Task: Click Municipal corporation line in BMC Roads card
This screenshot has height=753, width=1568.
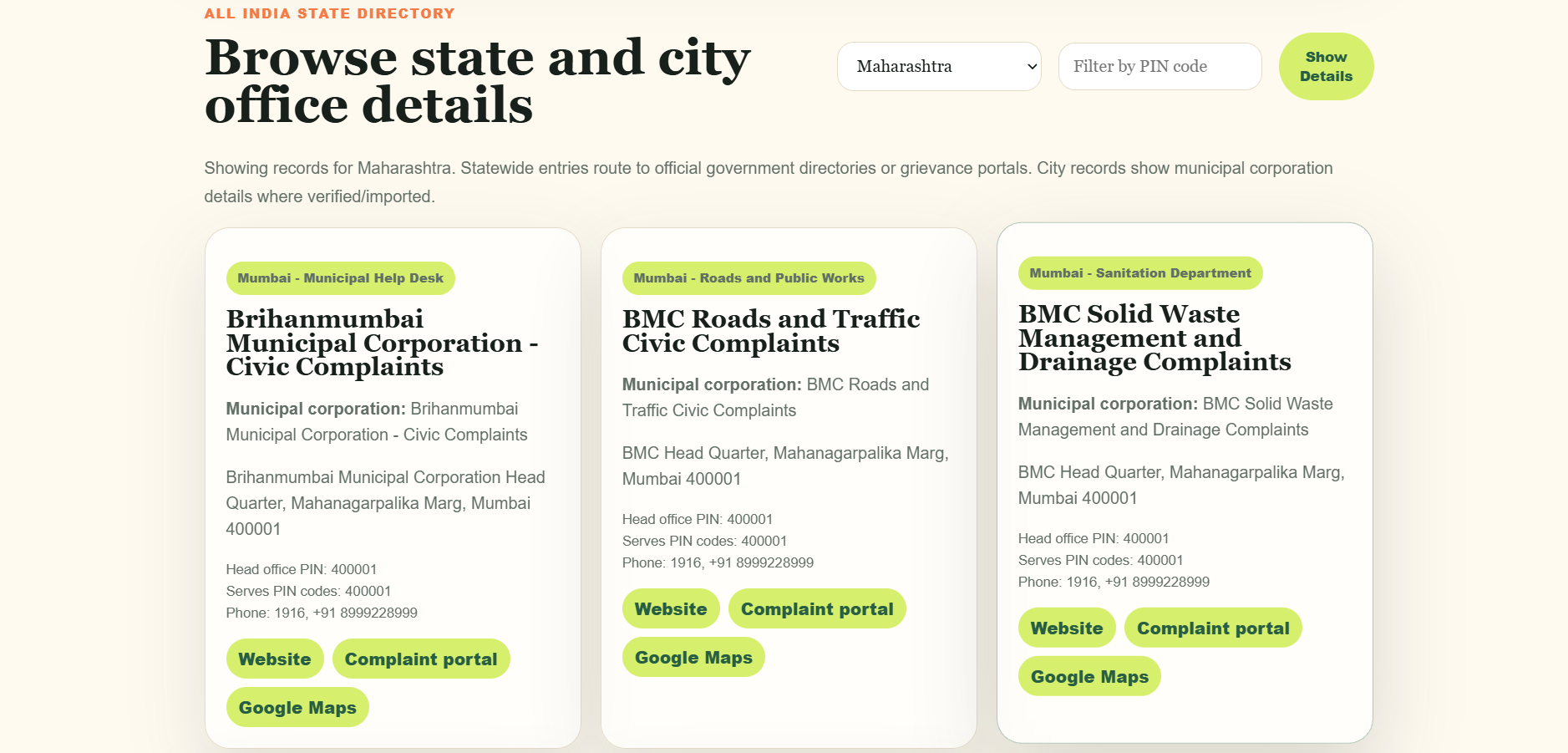Action: click(x=775, y=397)
